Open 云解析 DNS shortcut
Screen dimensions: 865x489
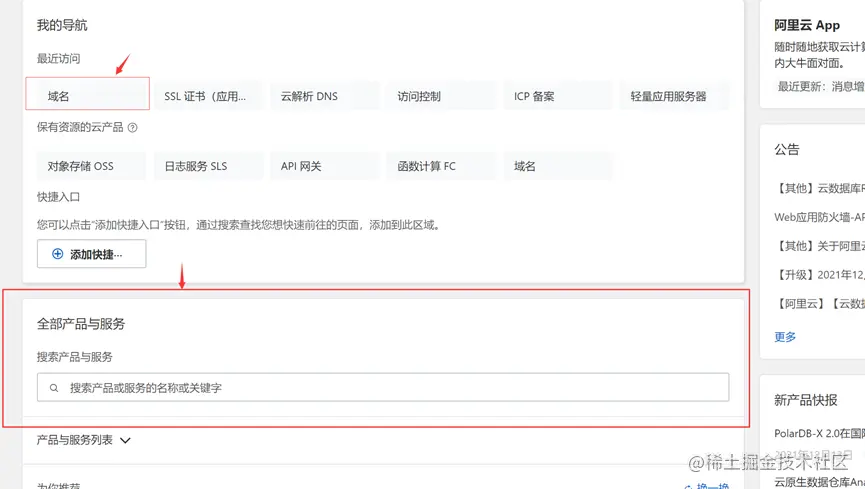[324, 96]
